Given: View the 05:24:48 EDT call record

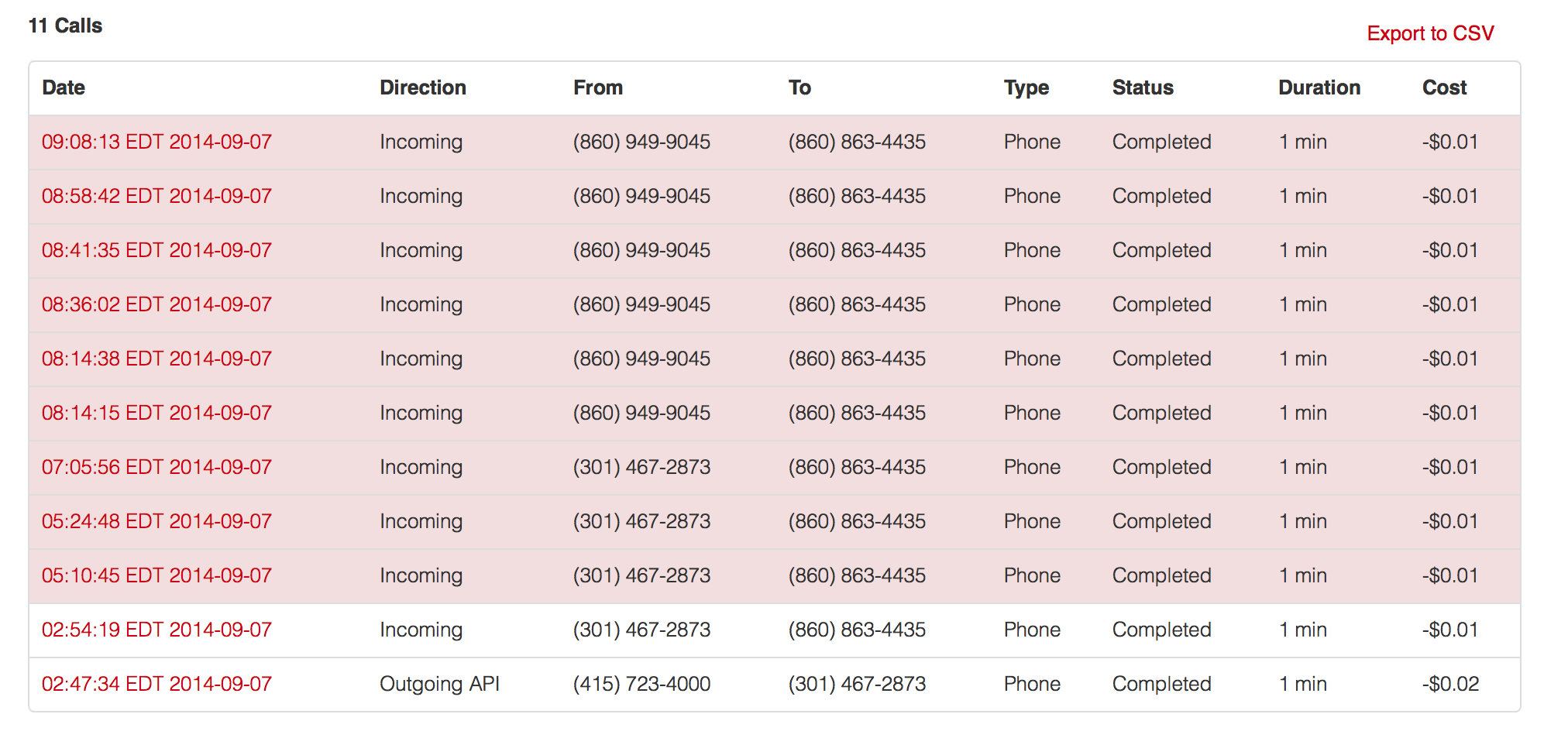Looking at the screenshot, I should tap(156, 521).
